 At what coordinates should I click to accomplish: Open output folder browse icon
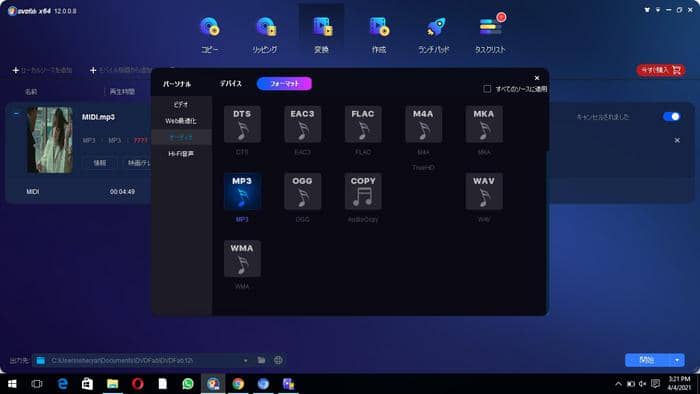click(262, 360)
